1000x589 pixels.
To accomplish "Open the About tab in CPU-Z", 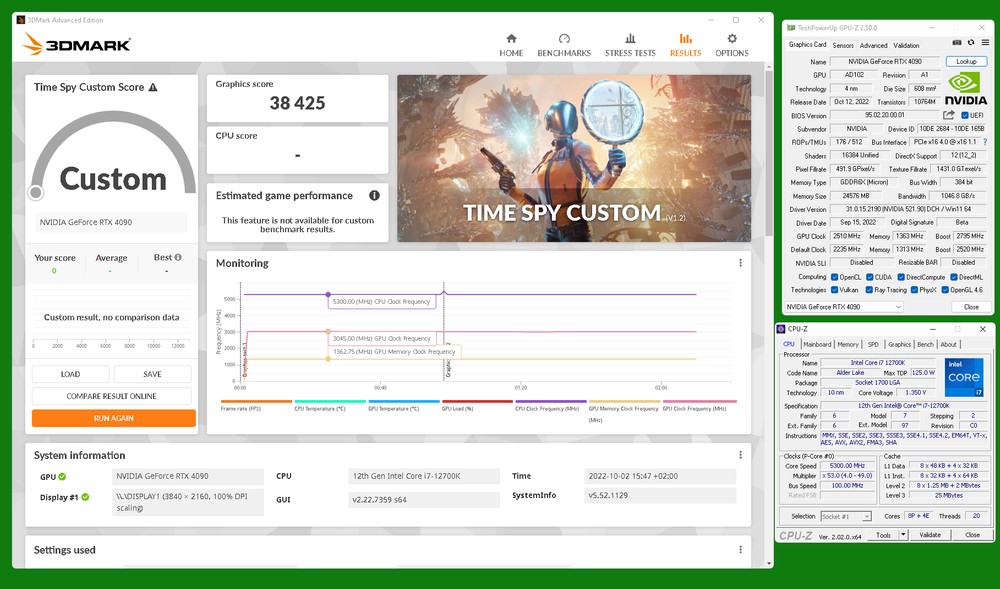I will point(948,344).
